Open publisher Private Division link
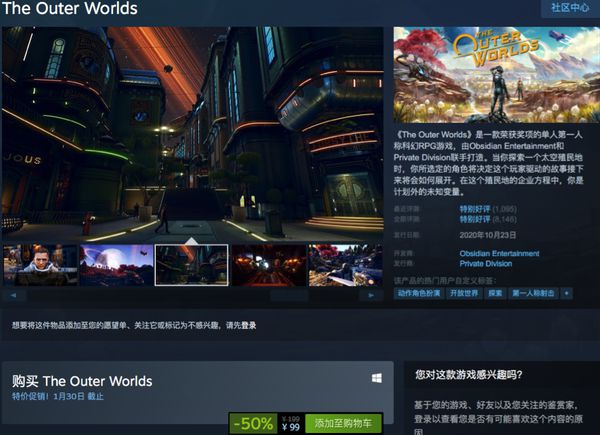 tap(486, 264)
